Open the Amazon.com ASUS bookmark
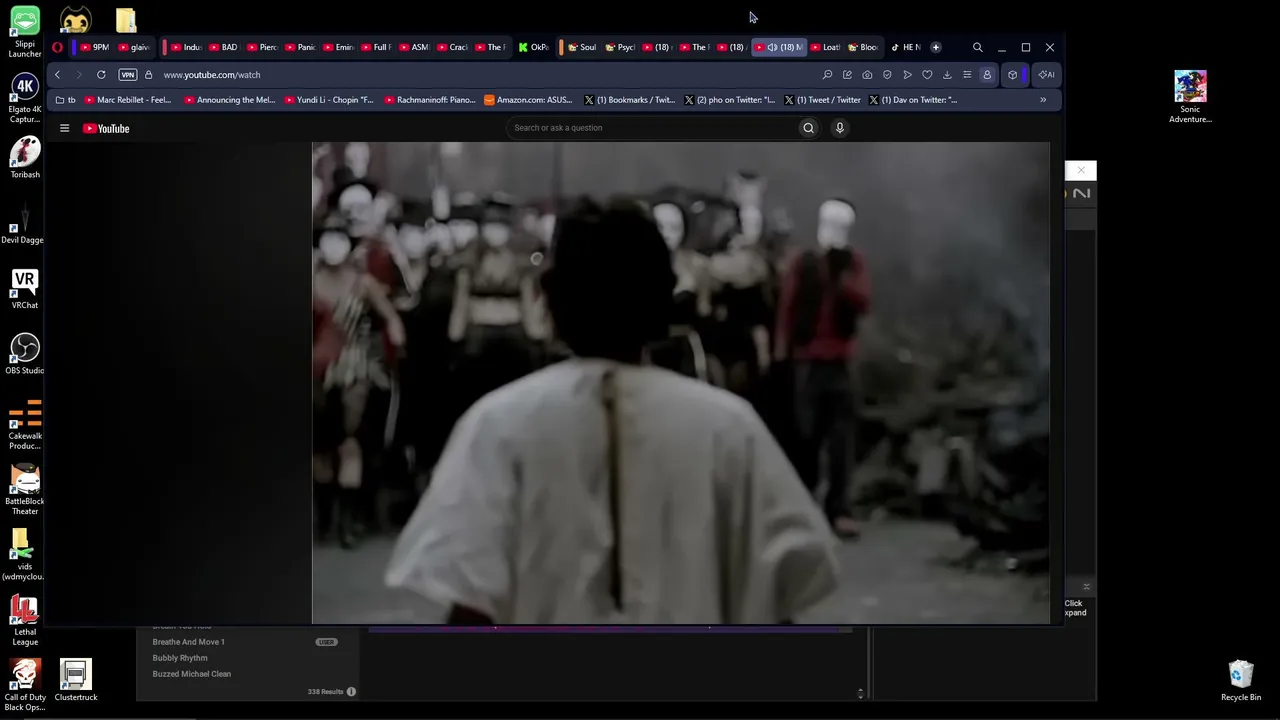Image resolution: width=1280 pixels, height=720 pixels. 528,100
